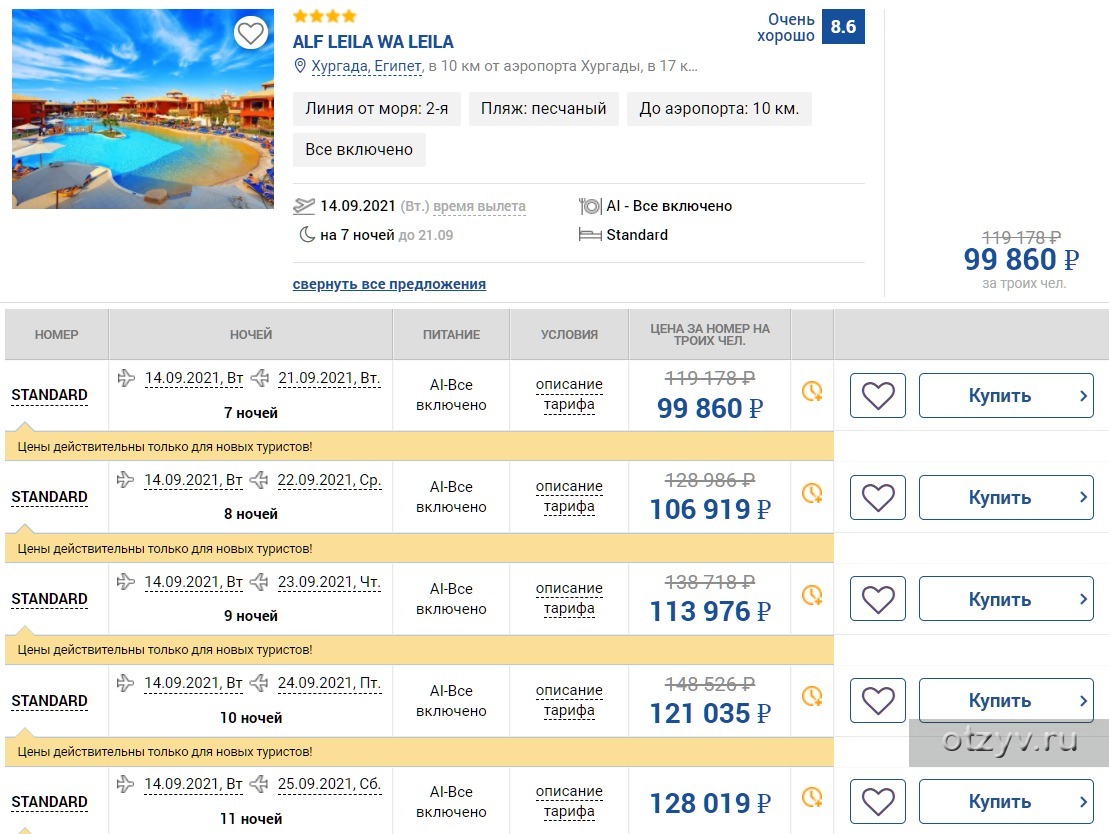Click the clock icon beside the 121 035 price
The width and height of the screenshot is (1109, 834).
pyautogui.click(x=812, y=696)
